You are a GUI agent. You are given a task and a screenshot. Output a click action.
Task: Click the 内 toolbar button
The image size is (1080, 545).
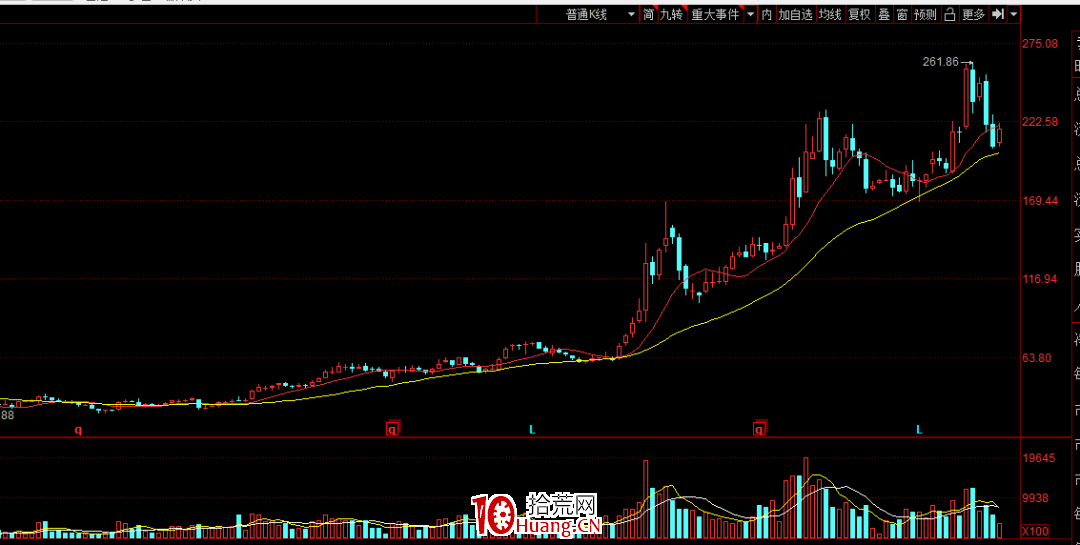(767, 14)
